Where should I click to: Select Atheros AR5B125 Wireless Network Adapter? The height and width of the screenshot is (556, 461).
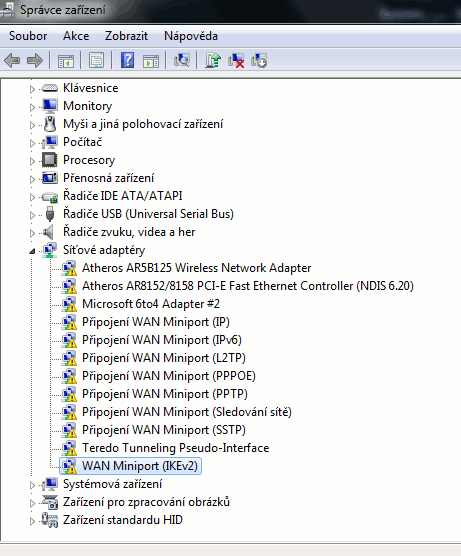tap(196, 268)
